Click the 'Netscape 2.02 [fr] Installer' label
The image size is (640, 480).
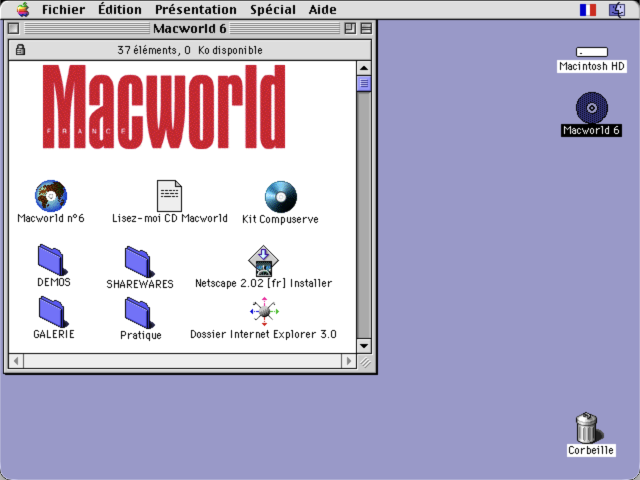click(x=263, y=283)
